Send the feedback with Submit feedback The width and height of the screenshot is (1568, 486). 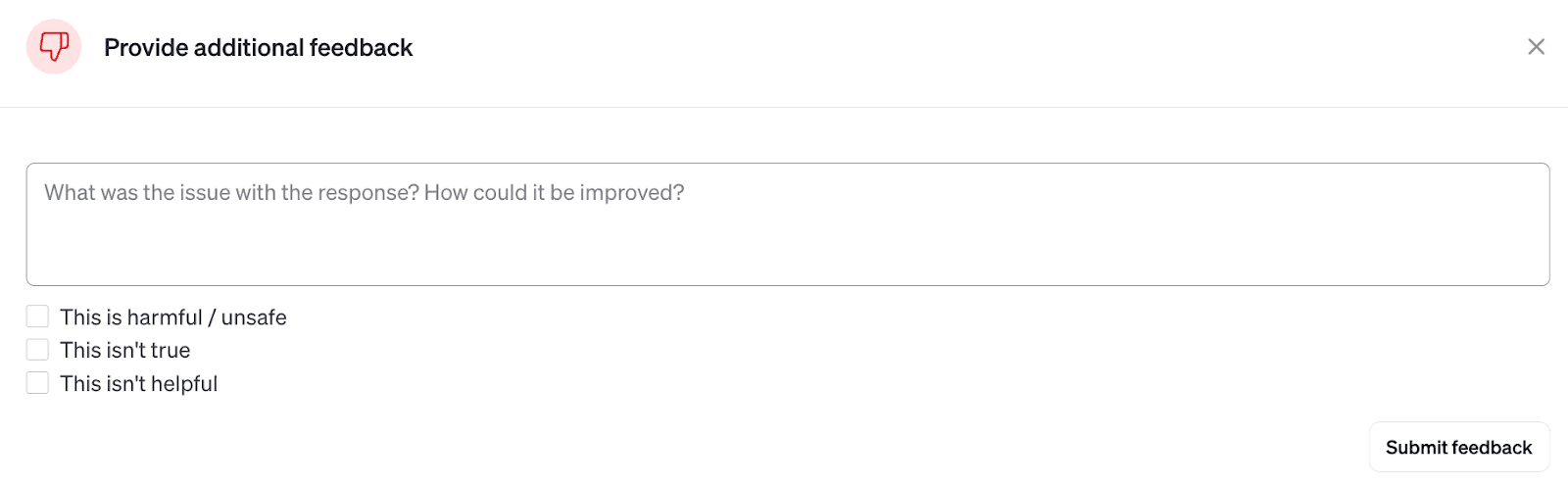coord(1458,448)
